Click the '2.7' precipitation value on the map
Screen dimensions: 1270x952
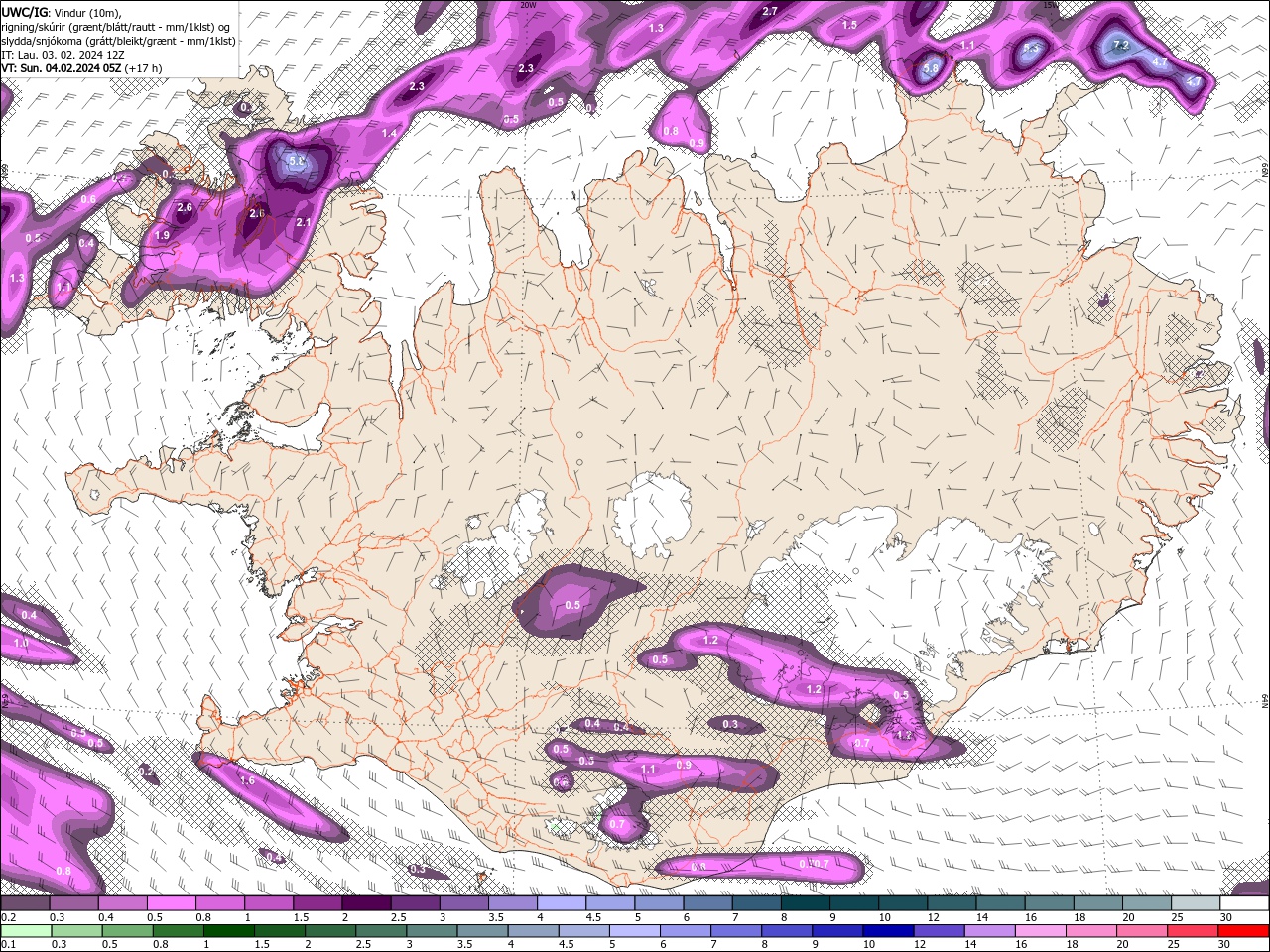click(x=770, y=11)
